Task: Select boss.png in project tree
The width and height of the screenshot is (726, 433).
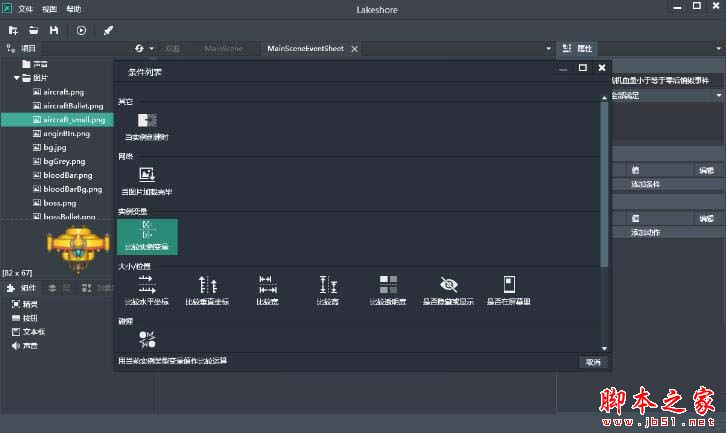Action: pyautogui.click(x=55, y=203)
